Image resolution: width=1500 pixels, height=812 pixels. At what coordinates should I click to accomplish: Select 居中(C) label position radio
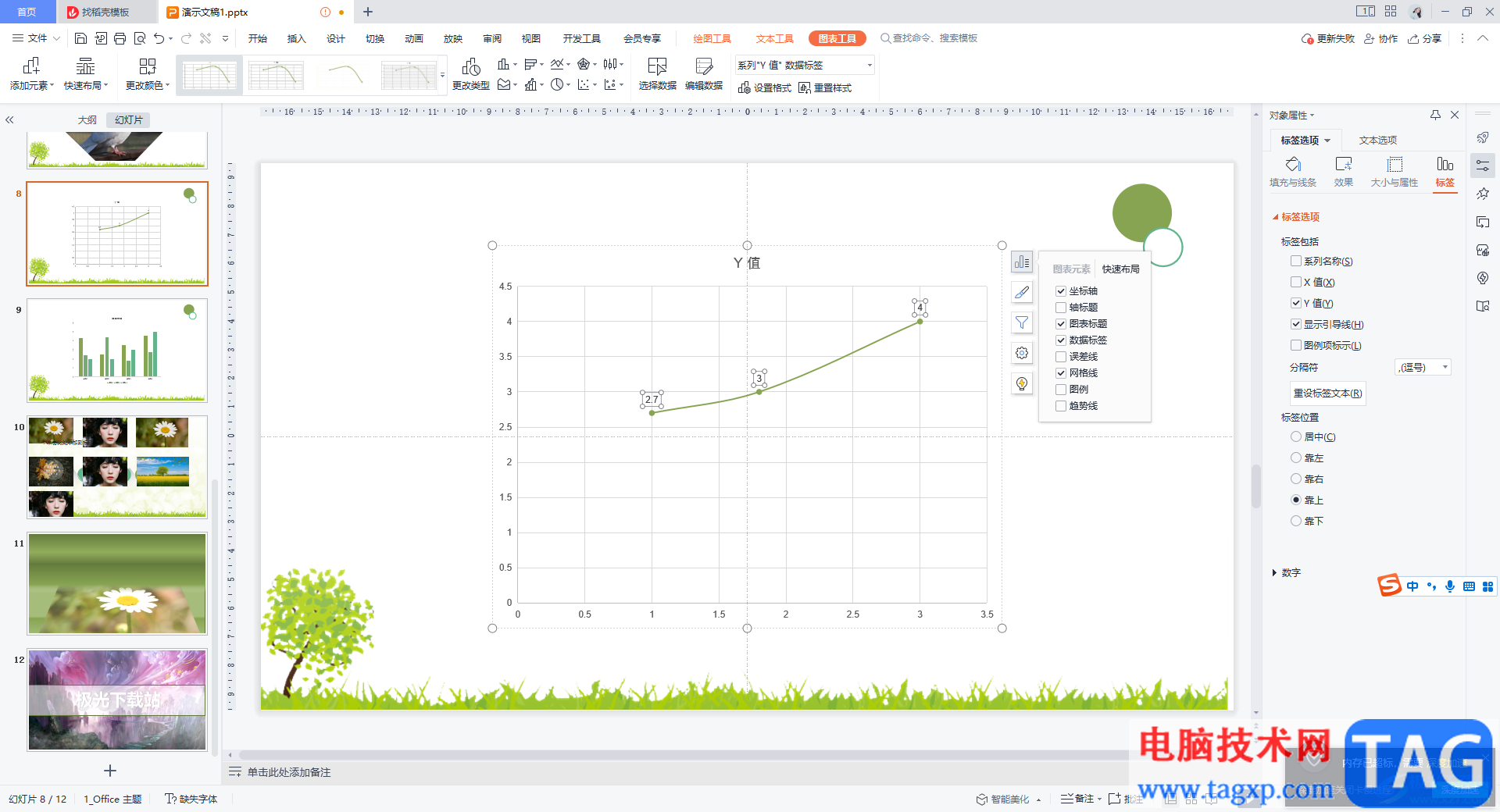(x=1296, y=437)
